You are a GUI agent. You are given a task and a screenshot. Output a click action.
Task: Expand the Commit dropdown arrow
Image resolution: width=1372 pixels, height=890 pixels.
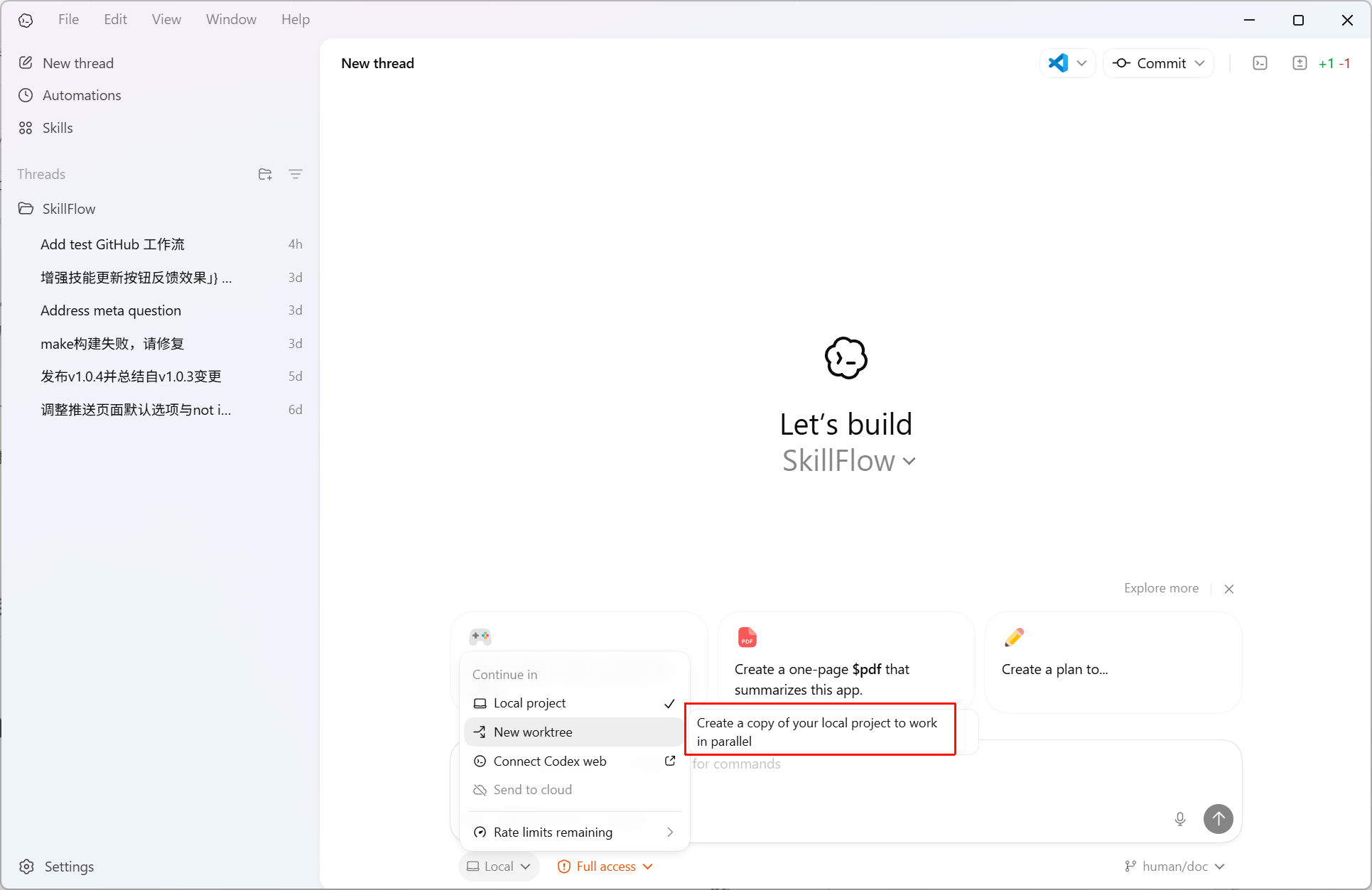1200,63
